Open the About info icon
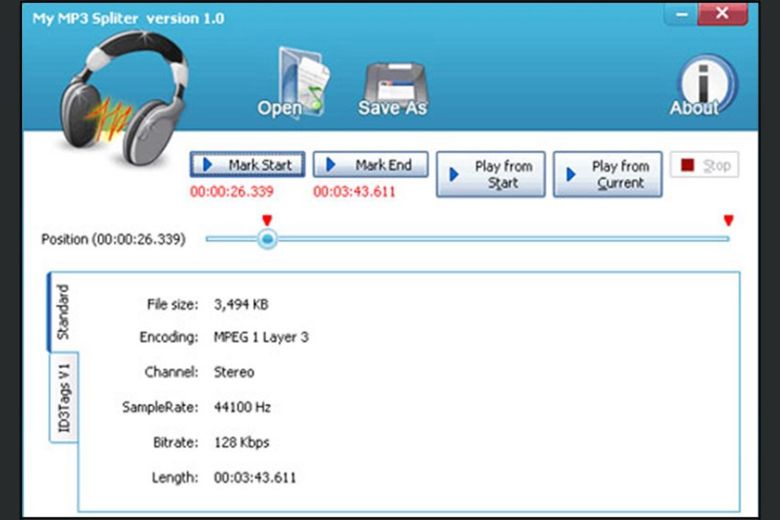 pos(702,85)
